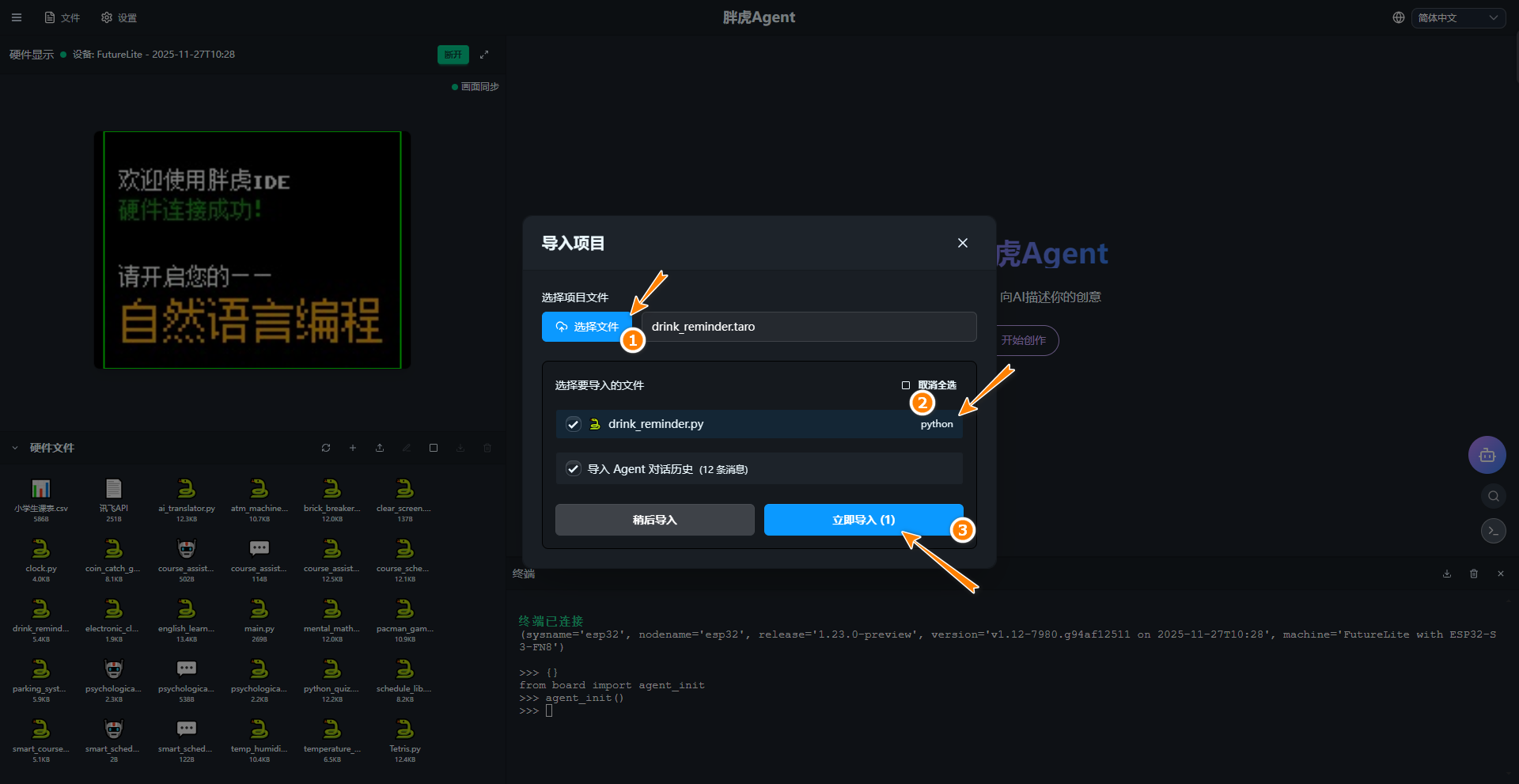This screenshot has width=1519, height=784.
Task: Clear the terminal with the trash icon
Action: [1474, 574]
